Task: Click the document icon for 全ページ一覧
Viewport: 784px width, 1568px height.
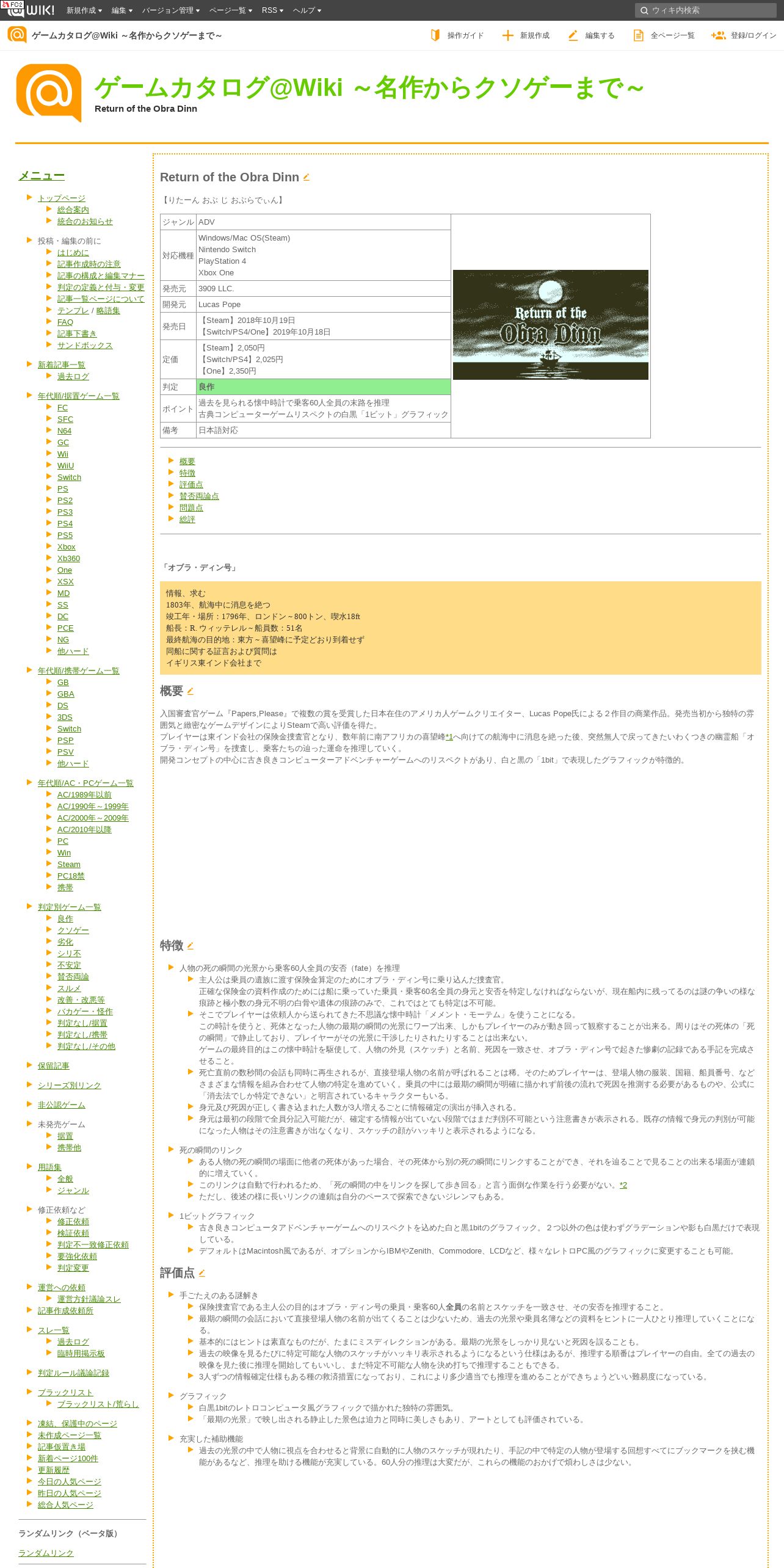Action: [638, 35]
